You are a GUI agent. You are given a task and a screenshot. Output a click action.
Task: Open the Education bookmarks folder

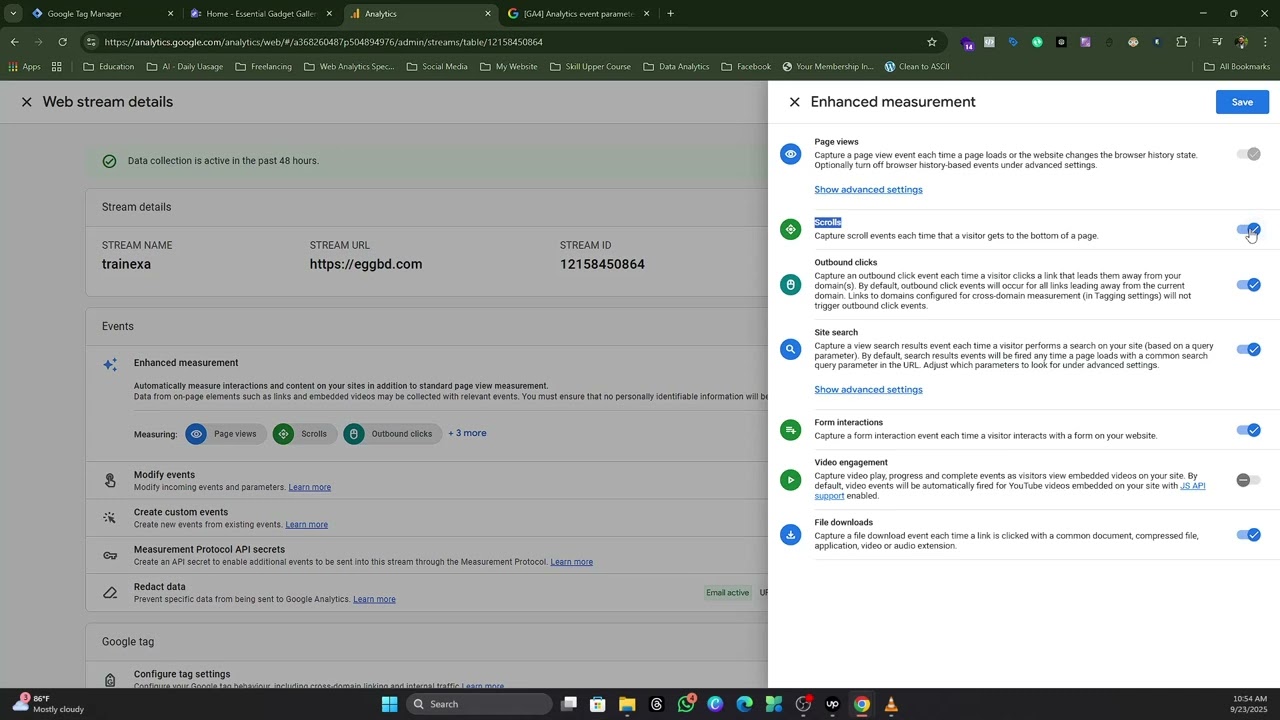[108, 67]
